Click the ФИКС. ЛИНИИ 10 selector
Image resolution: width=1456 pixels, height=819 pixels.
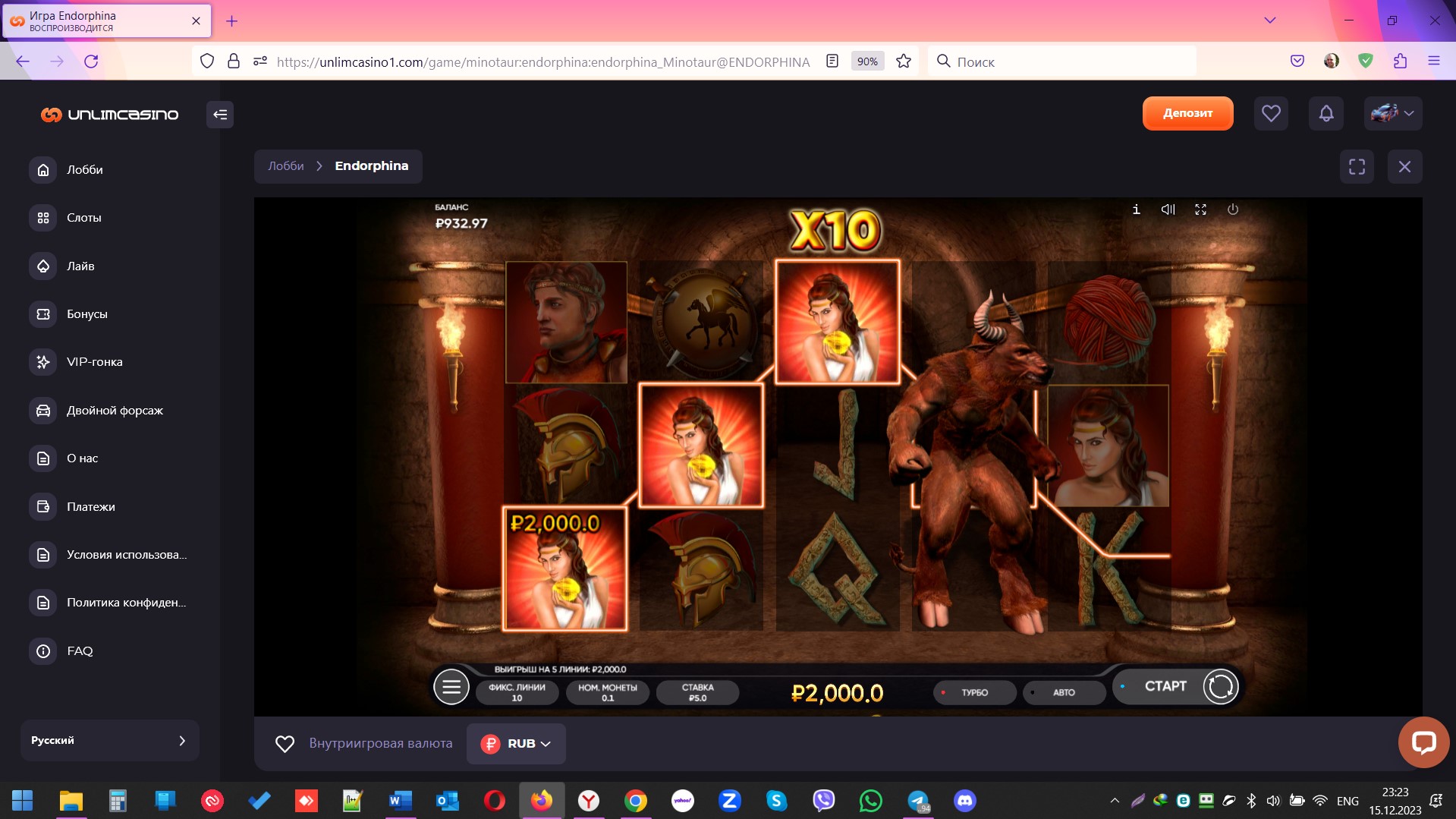coord(517,692)
